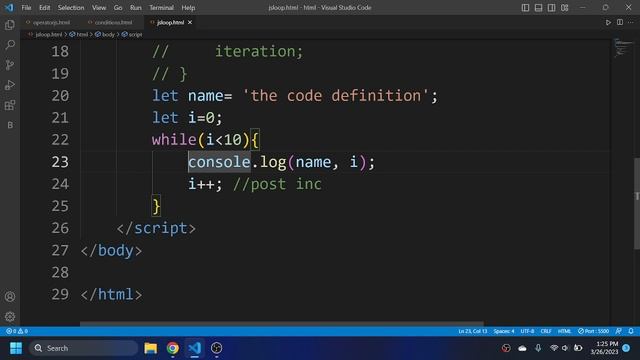Open Edit menu
This screenshot has height=360, width=640.
click(x=44, y=8)
